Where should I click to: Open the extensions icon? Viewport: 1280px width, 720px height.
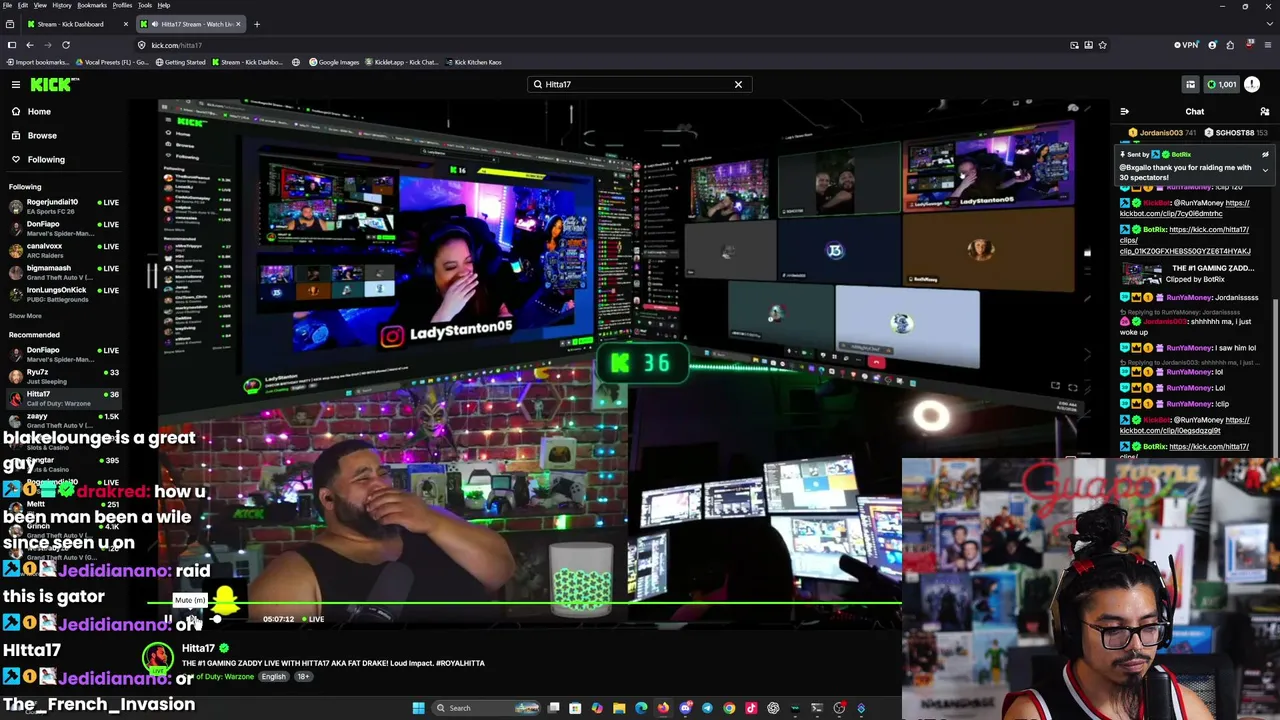[x=1230, y=45]
